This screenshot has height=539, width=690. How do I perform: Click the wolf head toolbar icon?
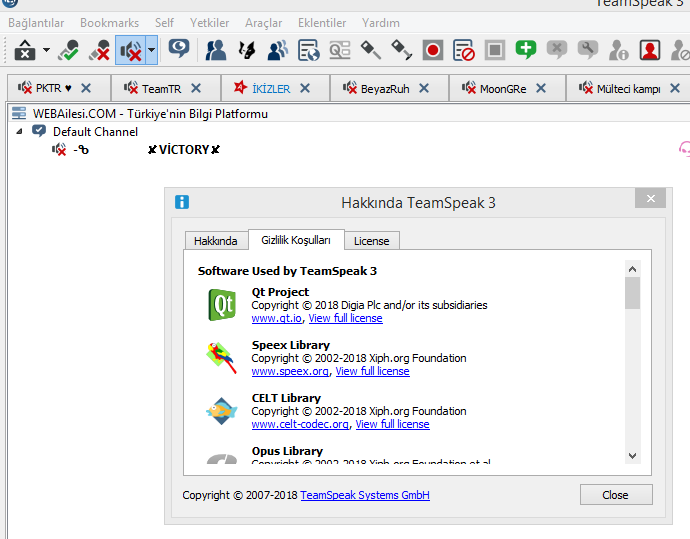[x=247, y=50]
